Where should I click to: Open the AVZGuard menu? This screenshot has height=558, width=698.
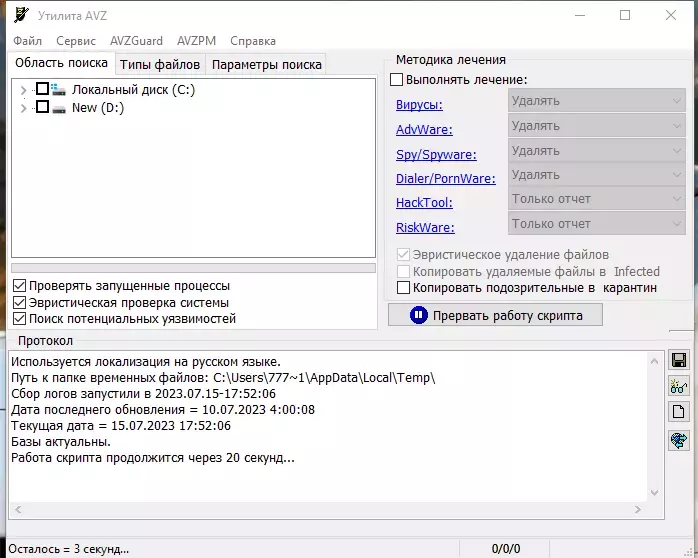(136, 41)
